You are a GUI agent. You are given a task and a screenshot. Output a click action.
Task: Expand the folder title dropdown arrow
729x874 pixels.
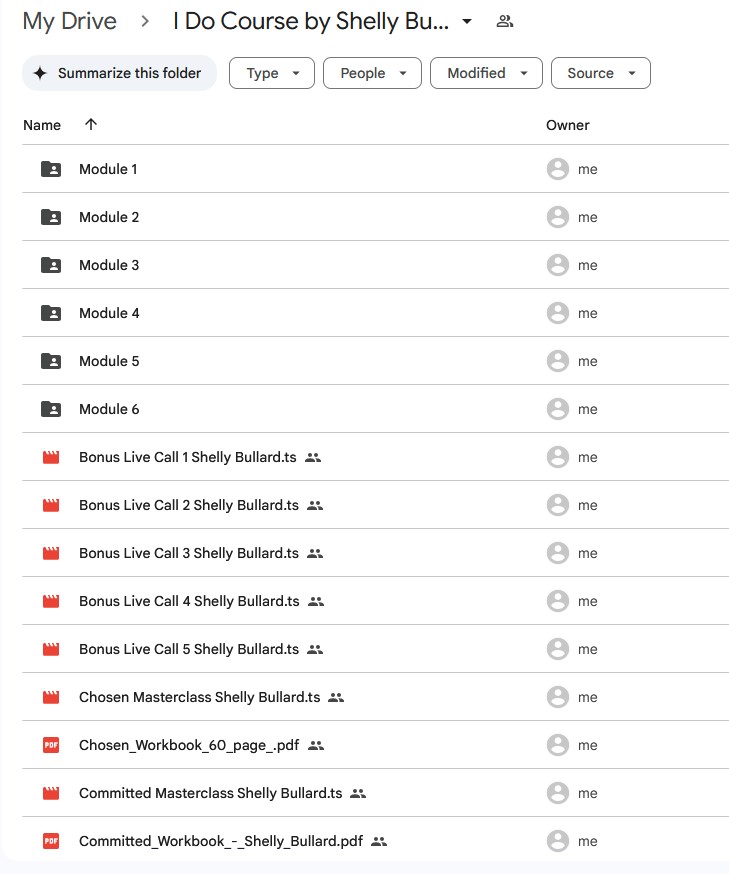point(467,22)
